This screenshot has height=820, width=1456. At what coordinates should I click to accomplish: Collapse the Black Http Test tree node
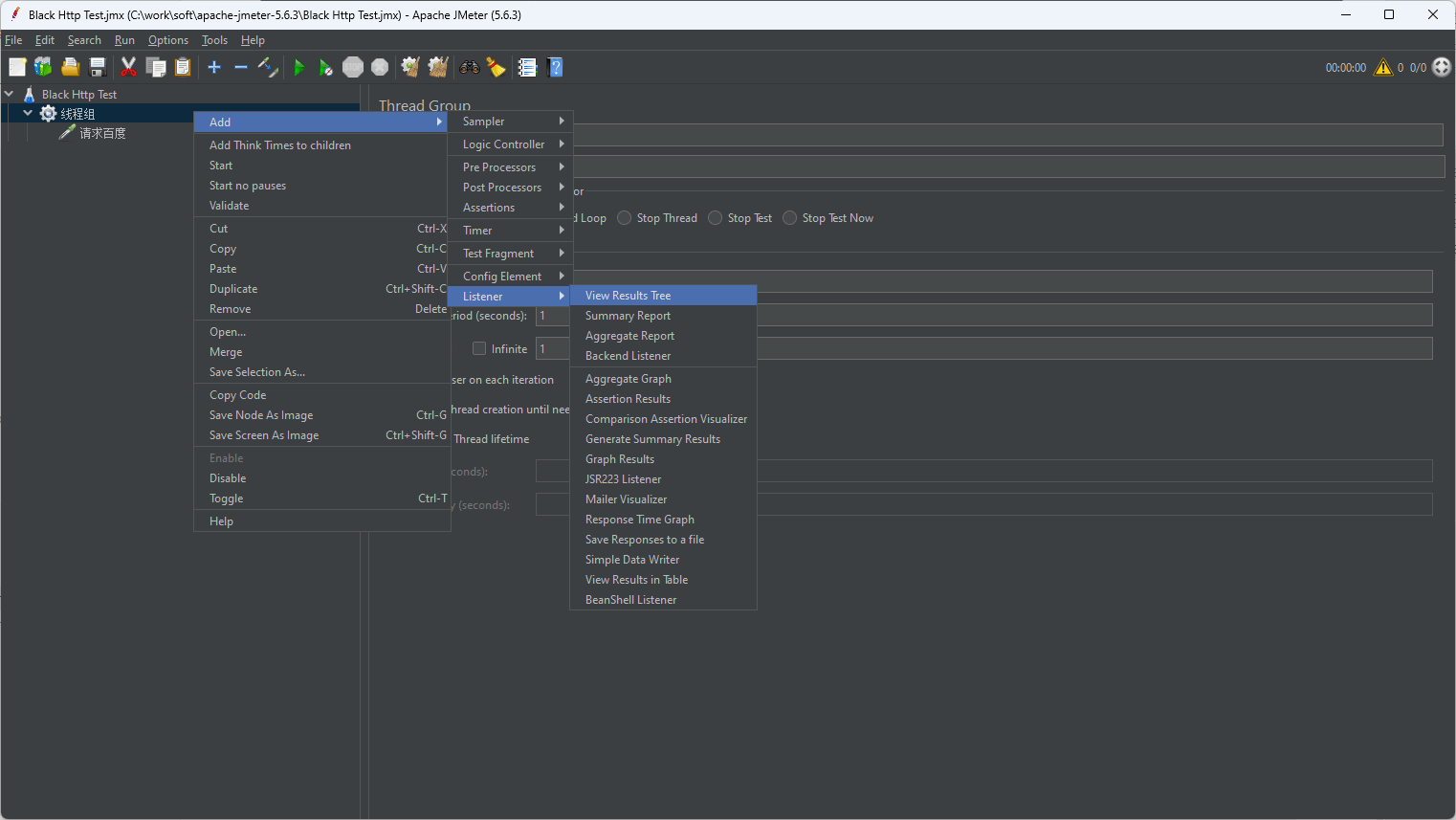10,94
